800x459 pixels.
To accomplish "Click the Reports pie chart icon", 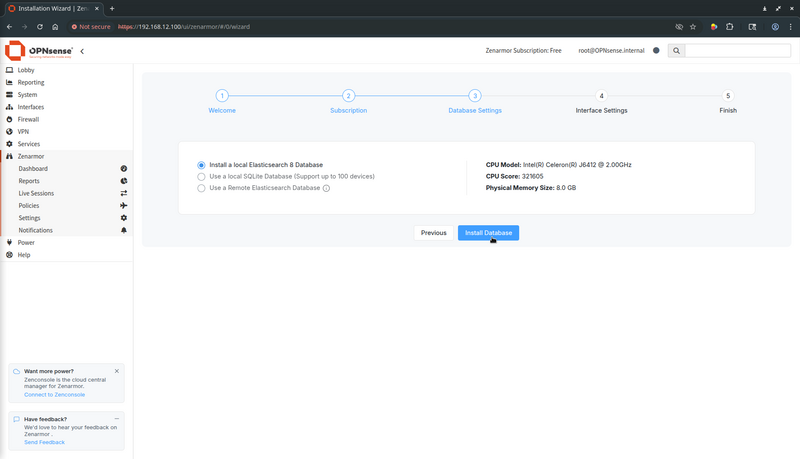I will [123, 181].
